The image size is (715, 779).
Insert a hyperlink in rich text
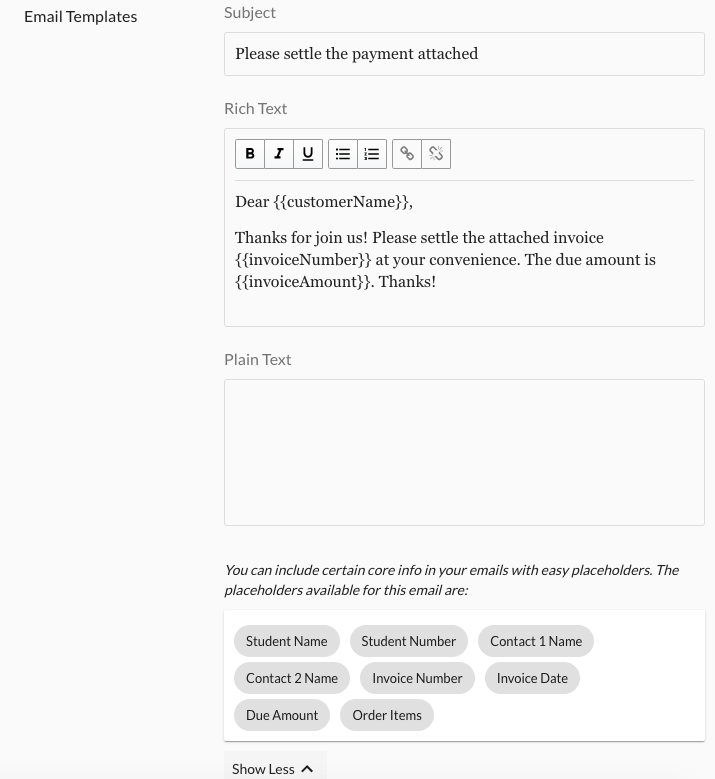pos(407,154)
